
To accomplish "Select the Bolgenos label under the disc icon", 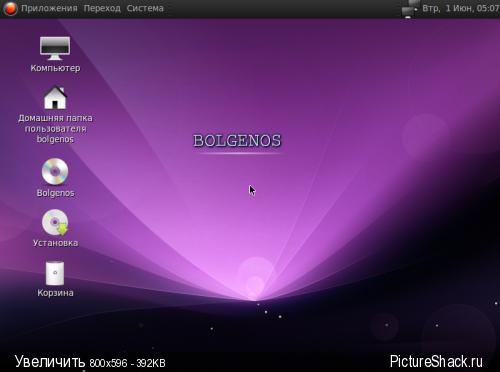I will click(55, 193).
